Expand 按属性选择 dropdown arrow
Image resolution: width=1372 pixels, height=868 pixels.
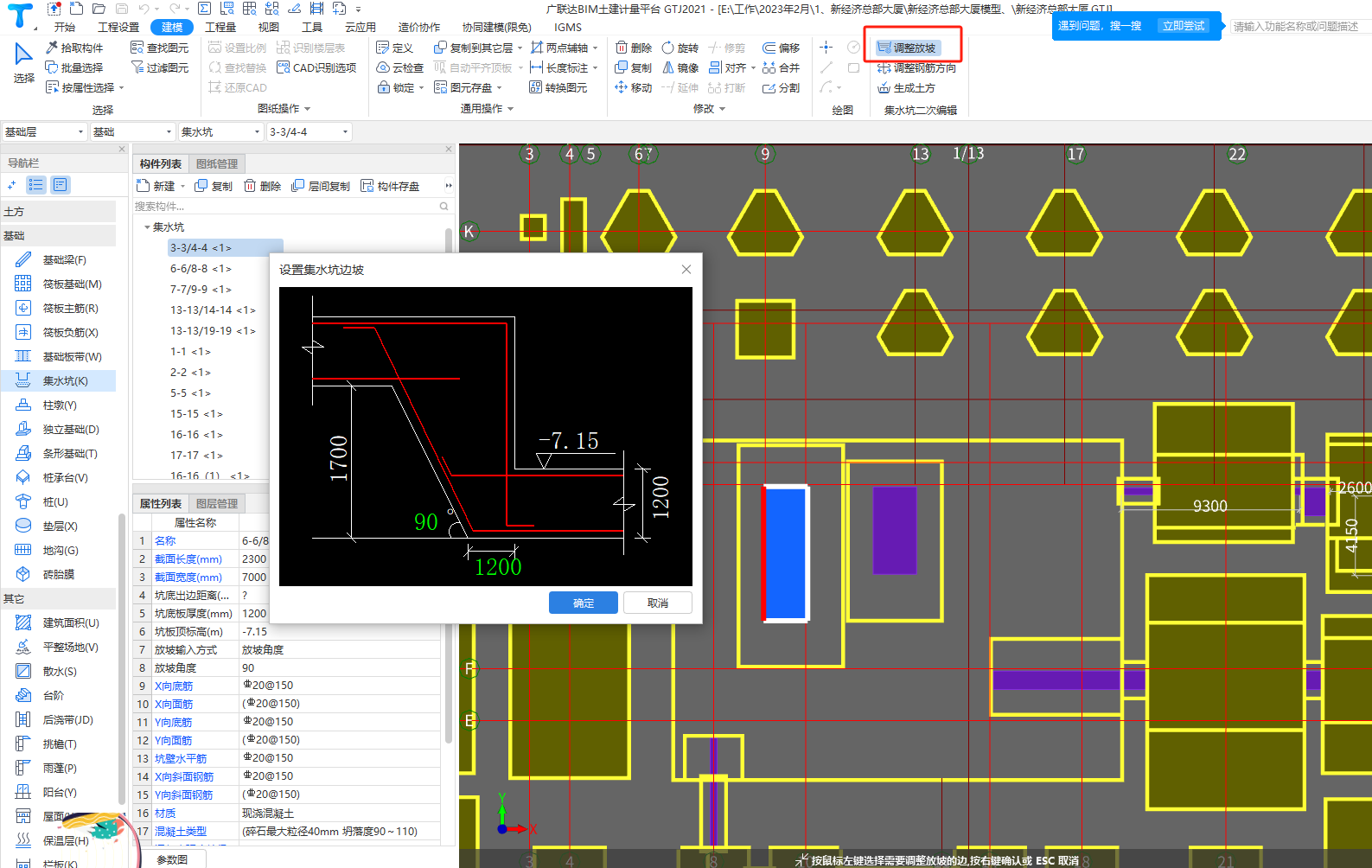[122, 88]
